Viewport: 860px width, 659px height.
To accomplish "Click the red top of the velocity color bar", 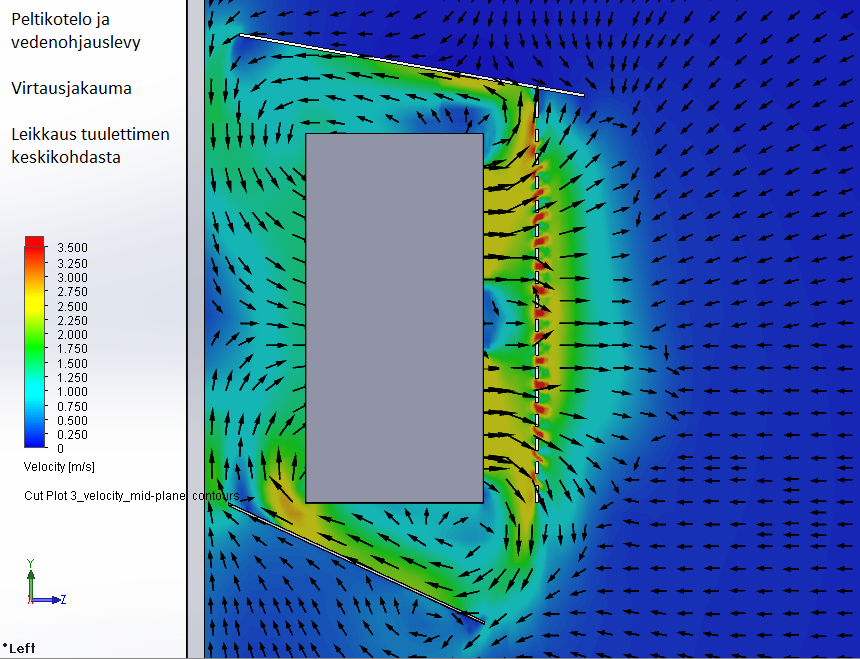I will tap(35, 243).
